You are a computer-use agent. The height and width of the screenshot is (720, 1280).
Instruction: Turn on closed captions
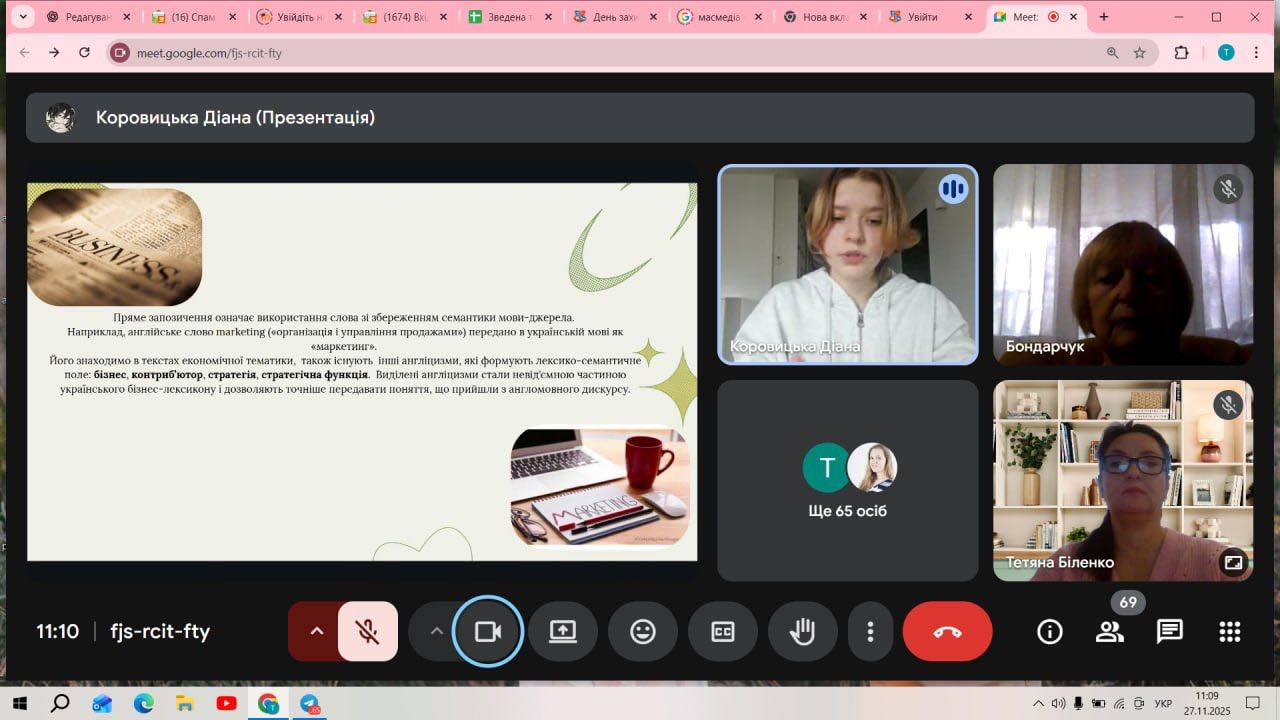[x=722, y=631]
